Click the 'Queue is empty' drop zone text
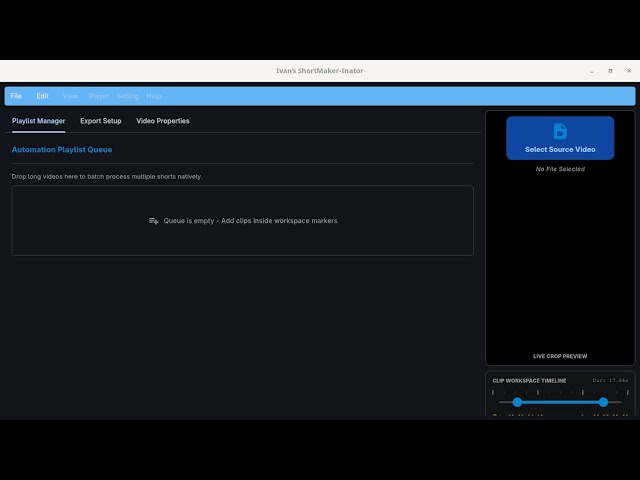This screenshot has height=480, width=640. pos(250,221)
